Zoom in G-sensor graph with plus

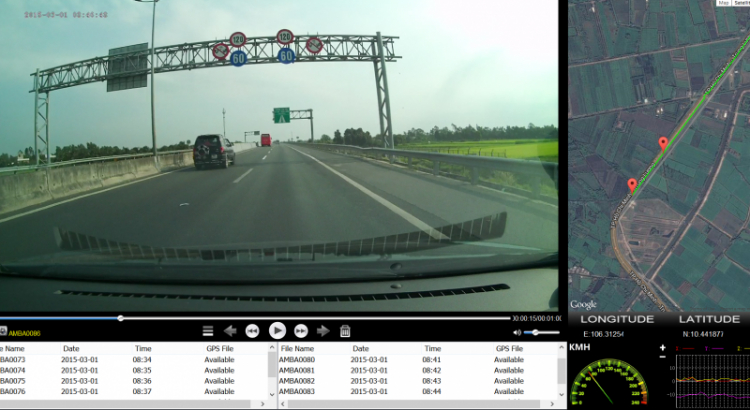(x=662, y=348)
